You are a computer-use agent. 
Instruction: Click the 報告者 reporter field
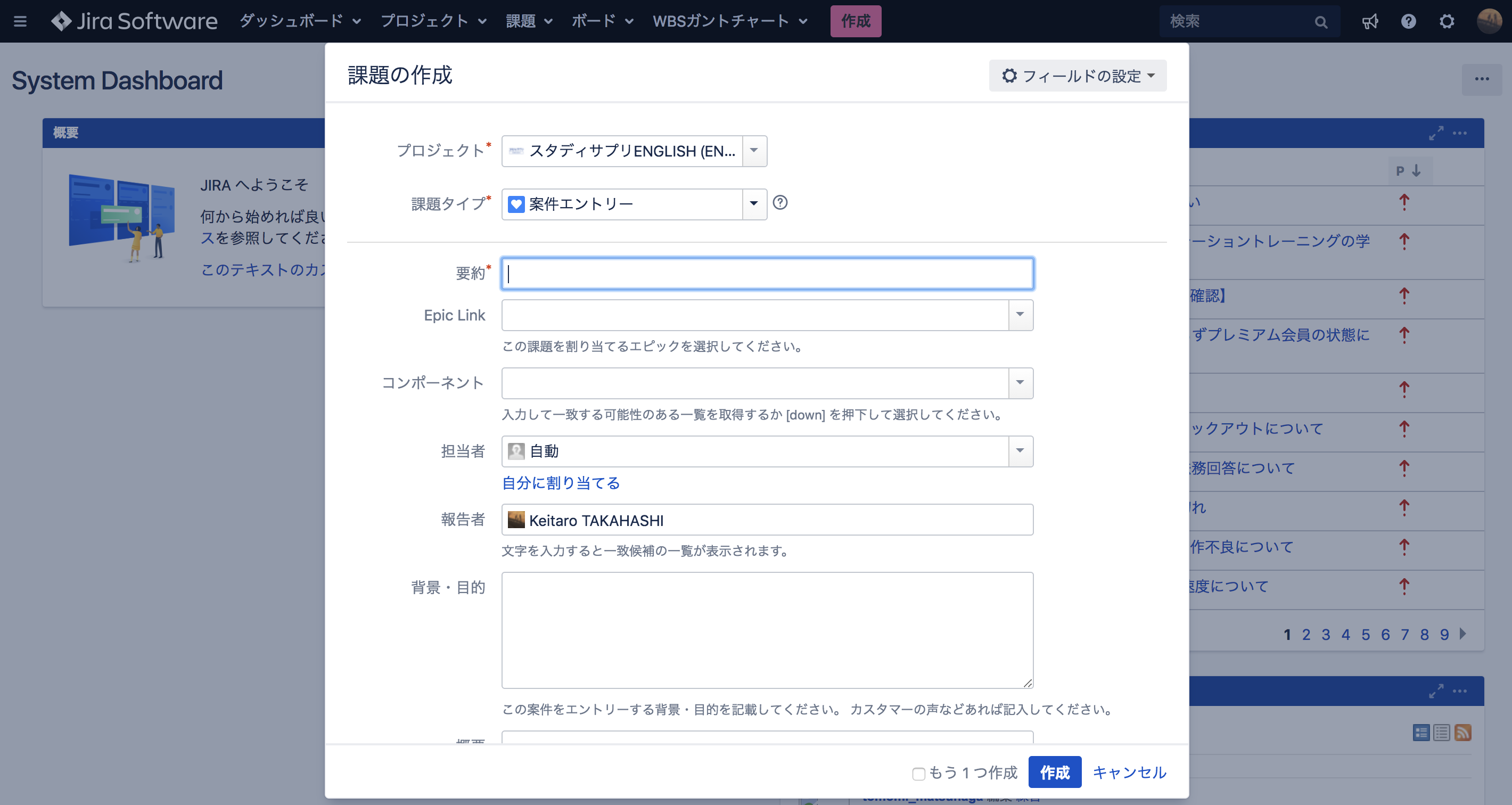pyautogui.click(x=767, y=520)
